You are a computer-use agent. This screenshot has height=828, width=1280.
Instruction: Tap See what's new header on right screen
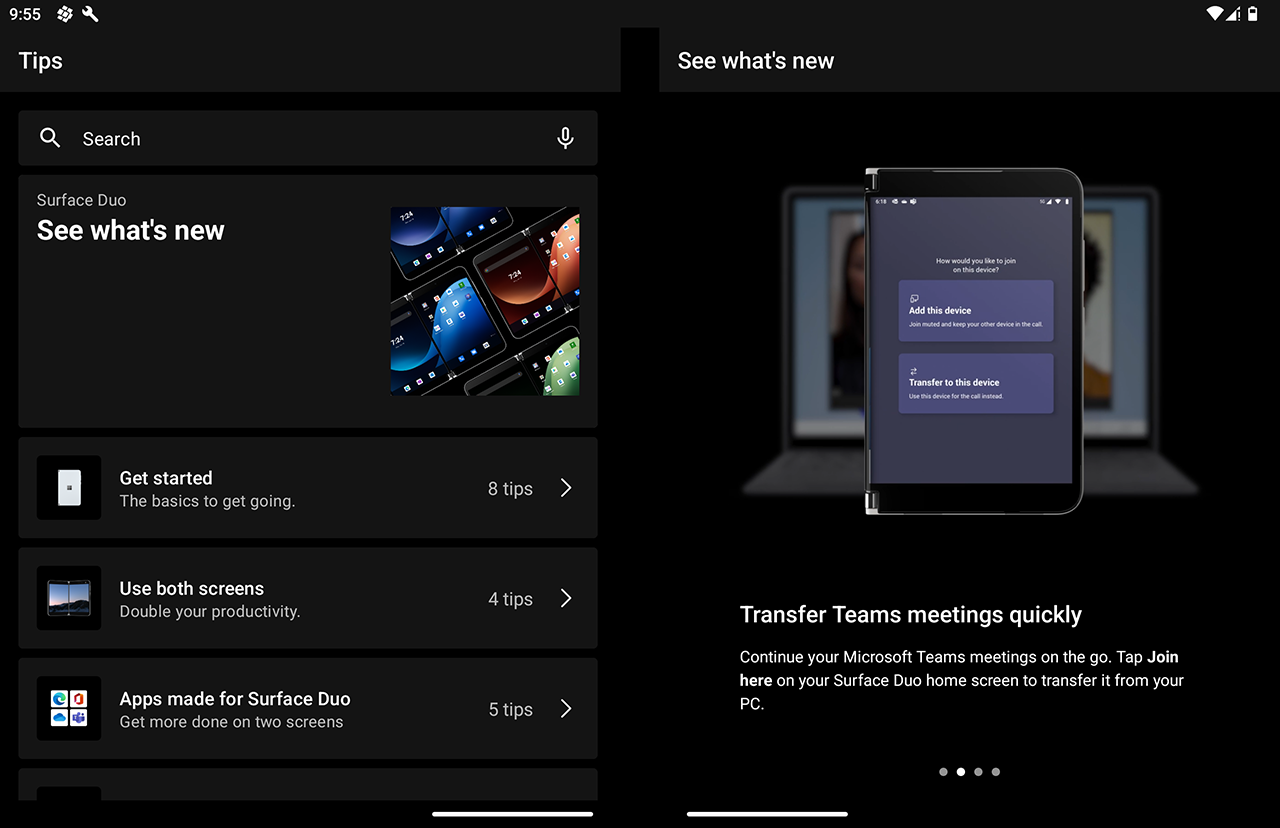pyautogui.click(x=756, y=61)
